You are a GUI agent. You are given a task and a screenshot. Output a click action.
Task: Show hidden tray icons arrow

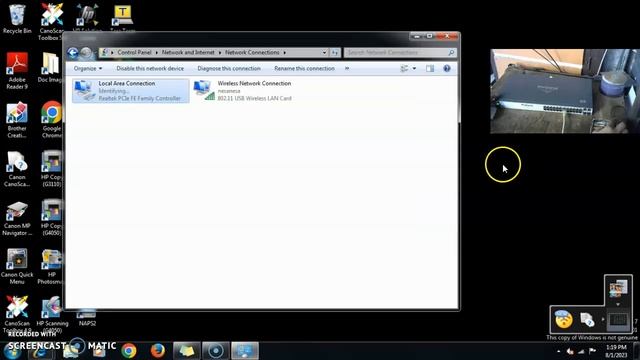coord(558,351)
